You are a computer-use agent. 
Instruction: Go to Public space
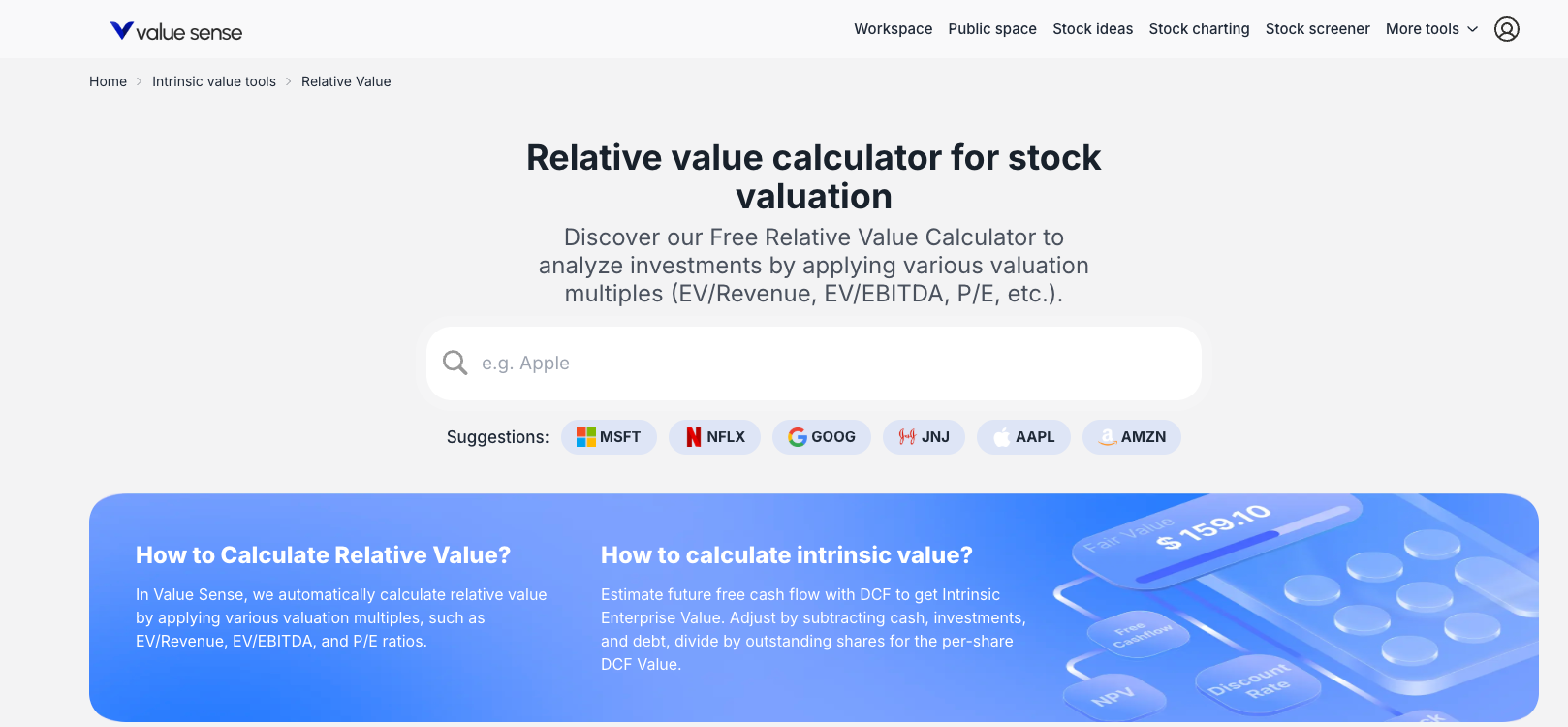(992, 29)
